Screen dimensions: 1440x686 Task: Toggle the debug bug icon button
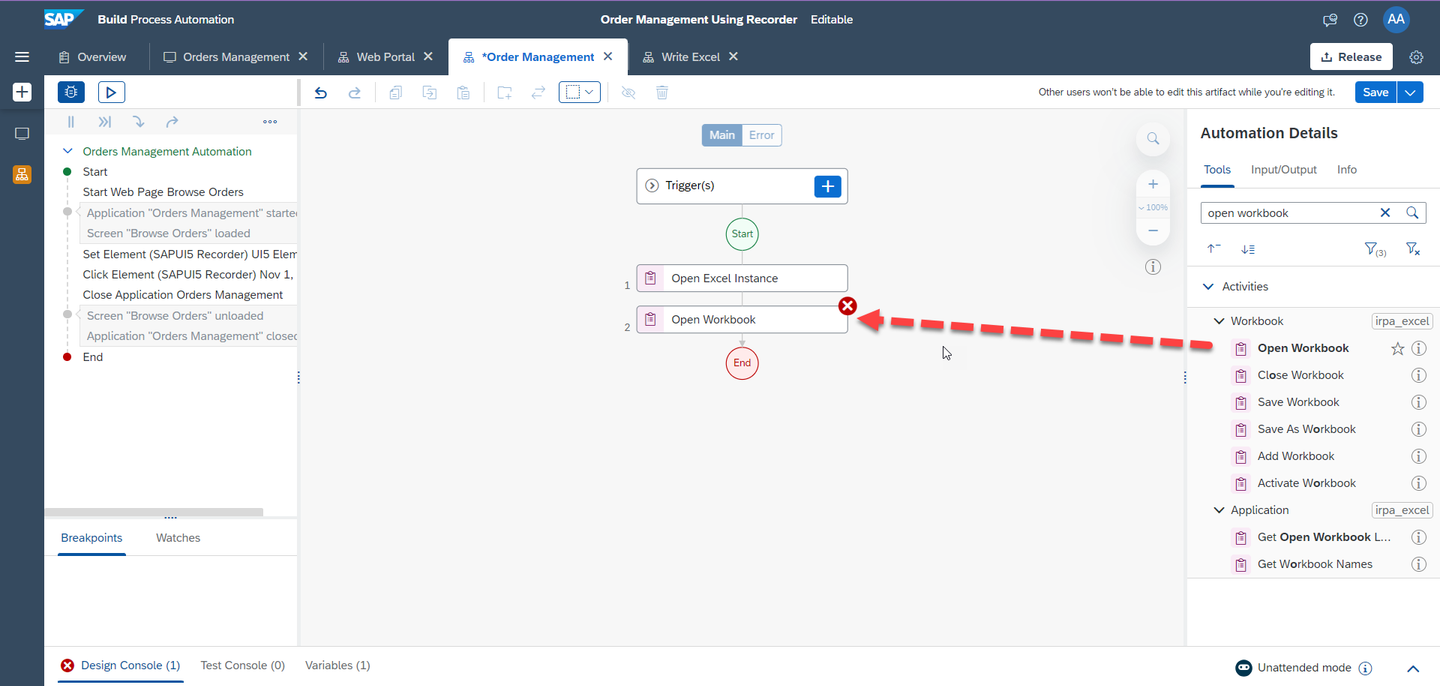[x=71, y=92]
